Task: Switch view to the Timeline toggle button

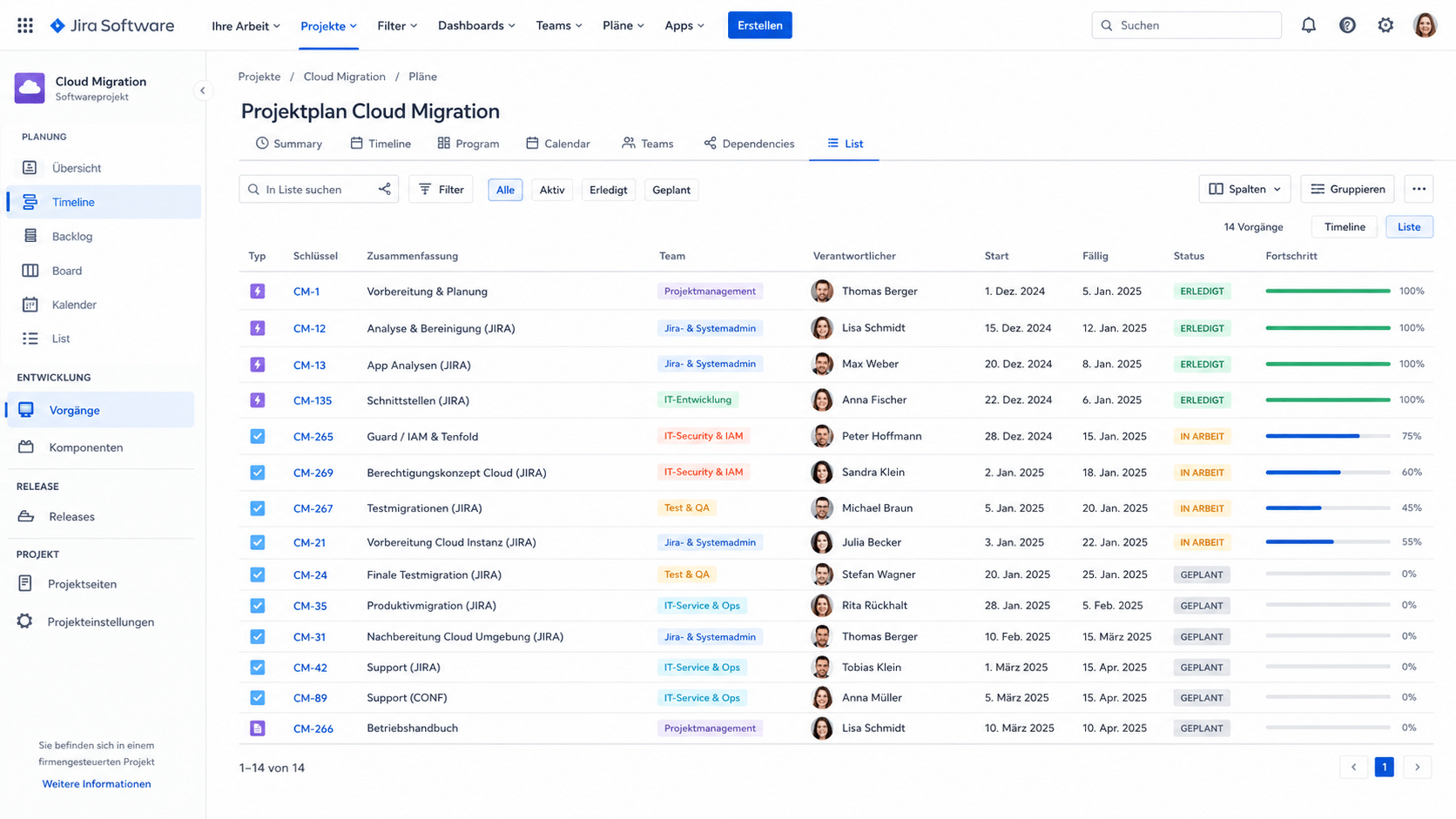Action: point(1345,226)
